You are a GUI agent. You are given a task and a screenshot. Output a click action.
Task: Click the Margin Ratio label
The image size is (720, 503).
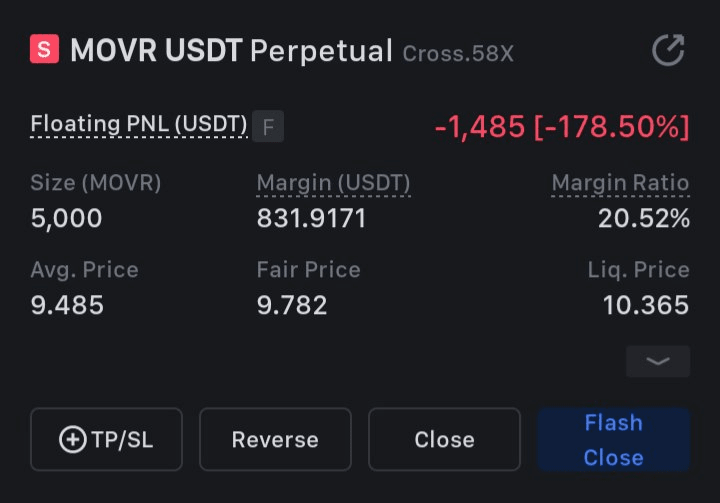[620, 183]
